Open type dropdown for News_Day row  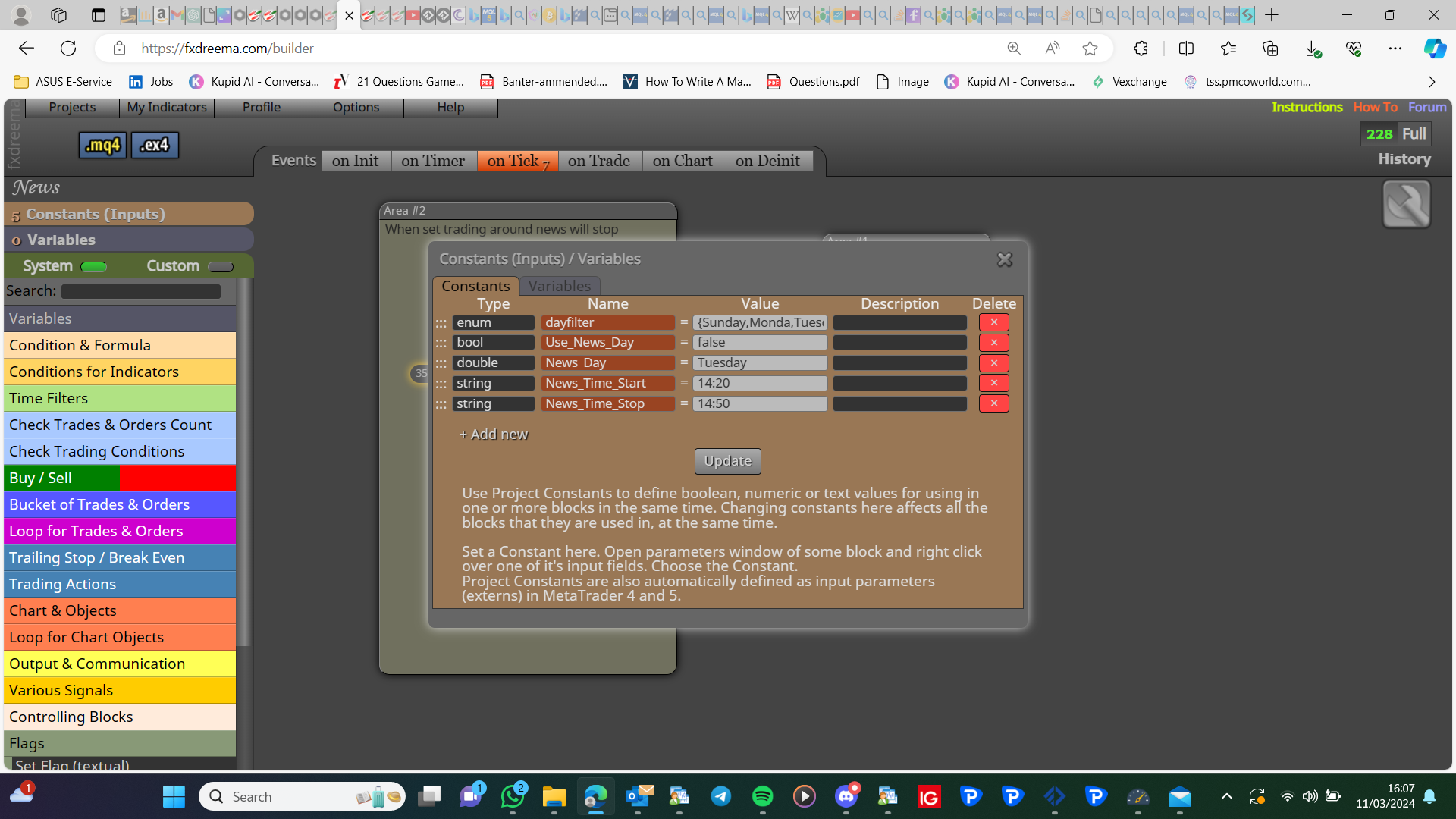(x=493, y=363)
